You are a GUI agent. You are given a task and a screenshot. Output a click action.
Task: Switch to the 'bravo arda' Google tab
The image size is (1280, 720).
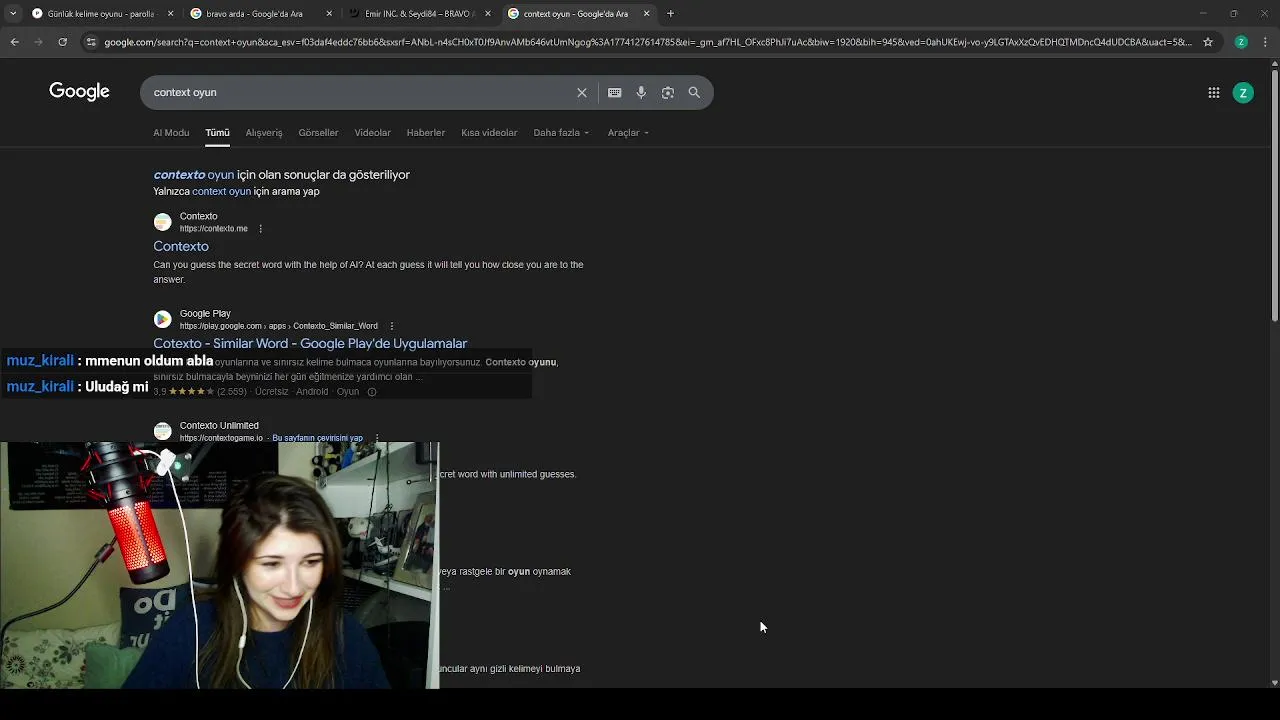(260, 14)
